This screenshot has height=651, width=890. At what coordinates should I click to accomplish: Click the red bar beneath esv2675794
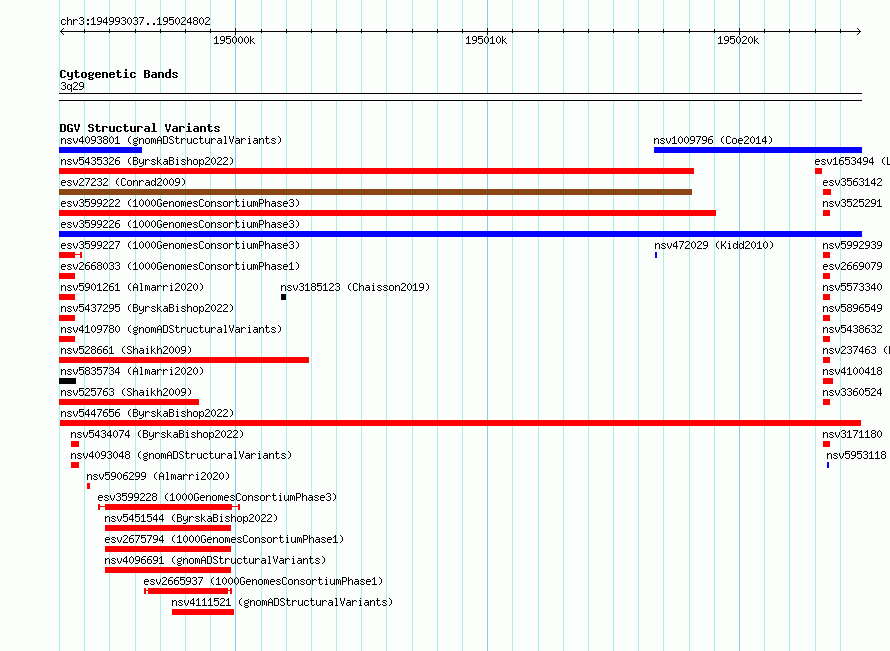(168, 549)
